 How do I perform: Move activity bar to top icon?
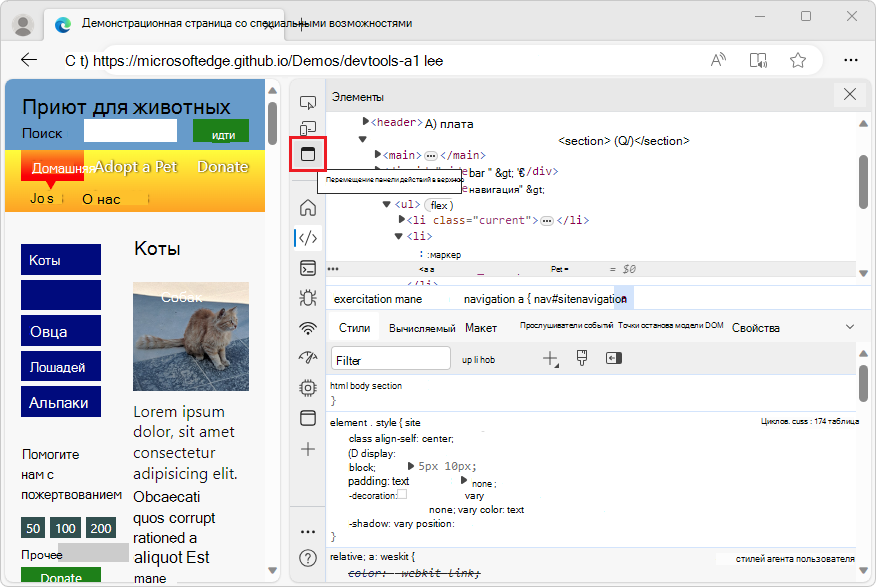coord(308,154)
